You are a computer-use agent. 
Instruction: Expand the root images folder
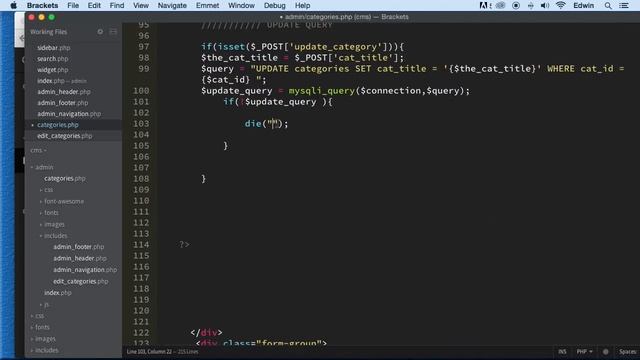point(32,338)
